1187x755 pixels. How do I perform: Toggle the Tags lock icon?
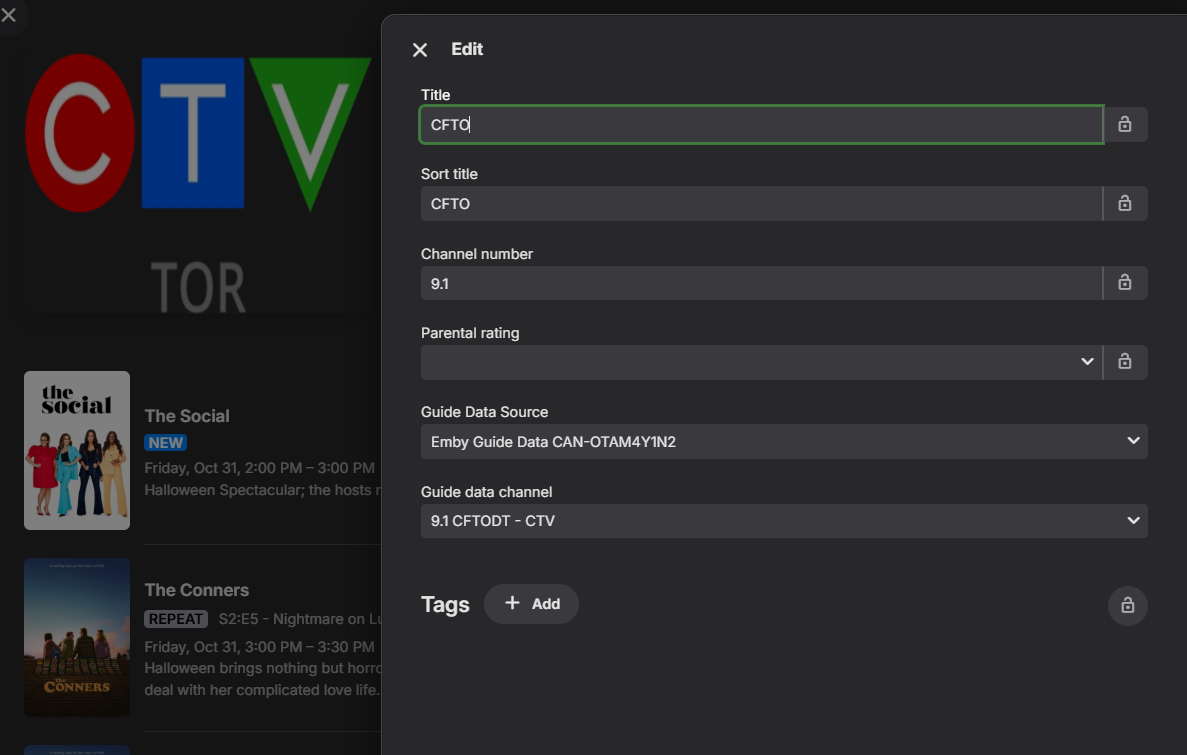tap(1127, 605)
